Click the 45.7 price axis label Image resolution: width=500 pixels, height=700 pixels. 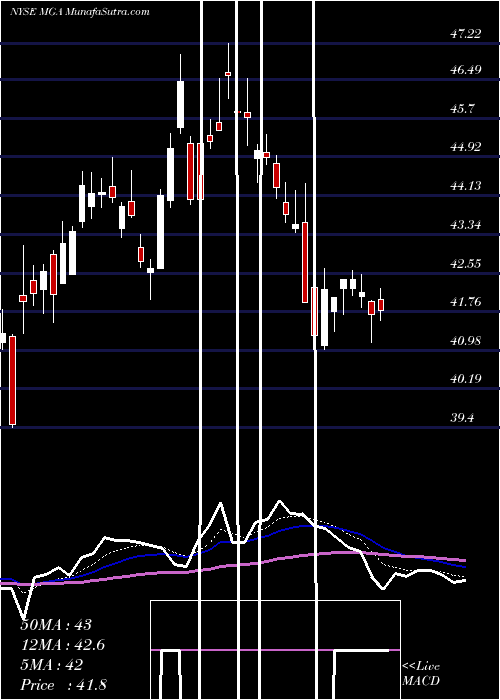[462, 108]
